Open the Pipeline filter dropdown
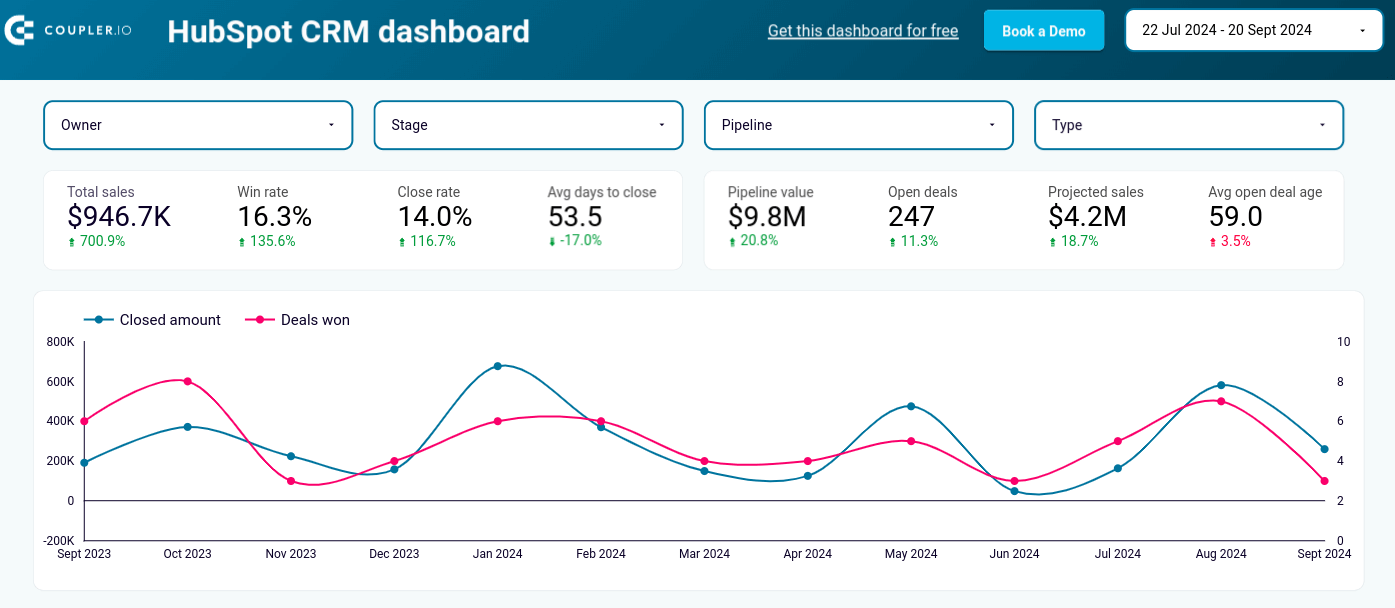Screen dimensions: 1395x608 [858, 125]
